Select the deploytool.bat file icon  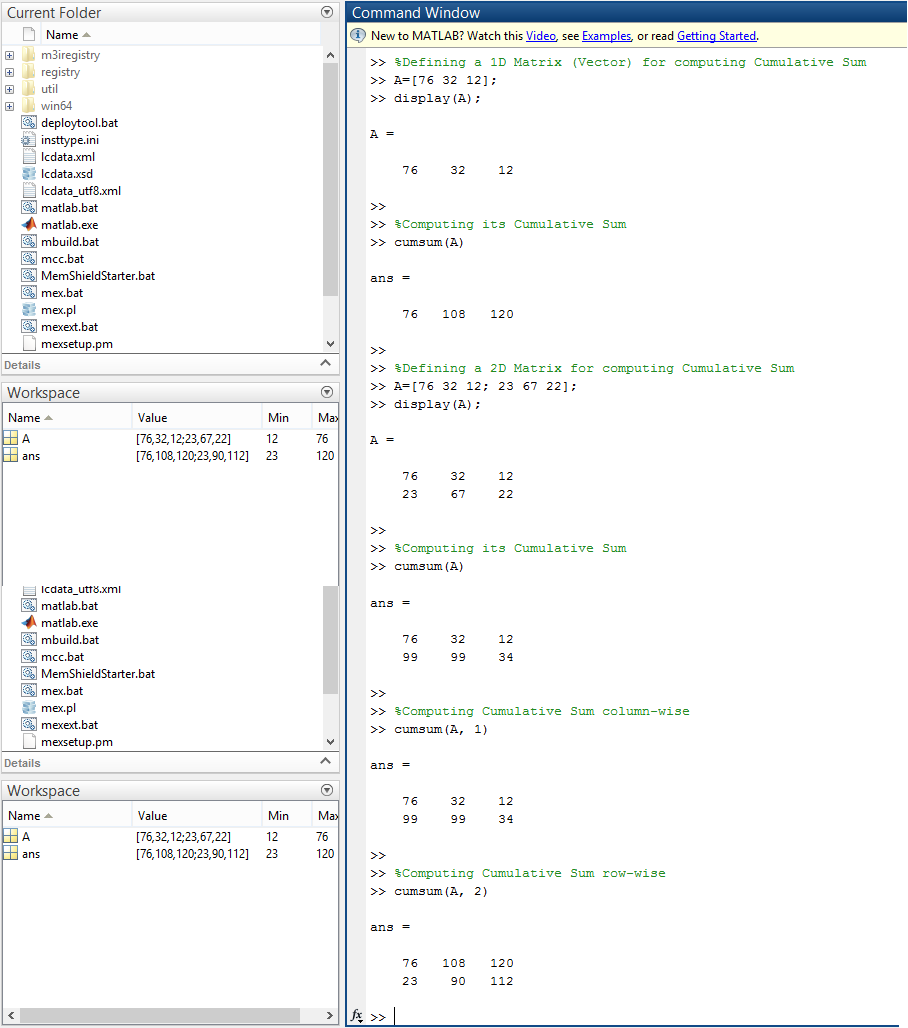(x=27, y=123)
